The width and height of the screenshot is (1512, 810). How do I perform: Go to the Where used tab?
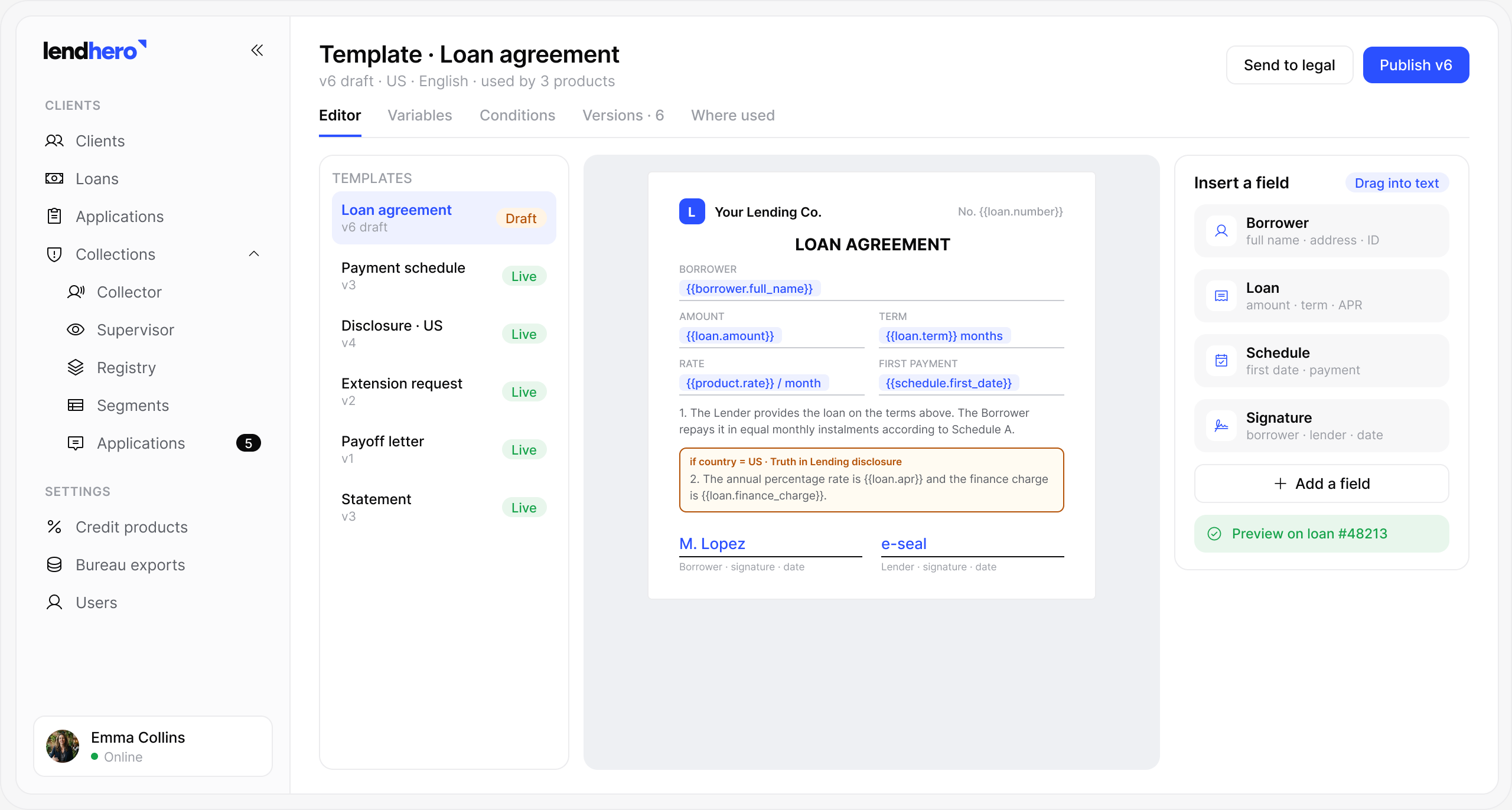click(x=733, y=115)
